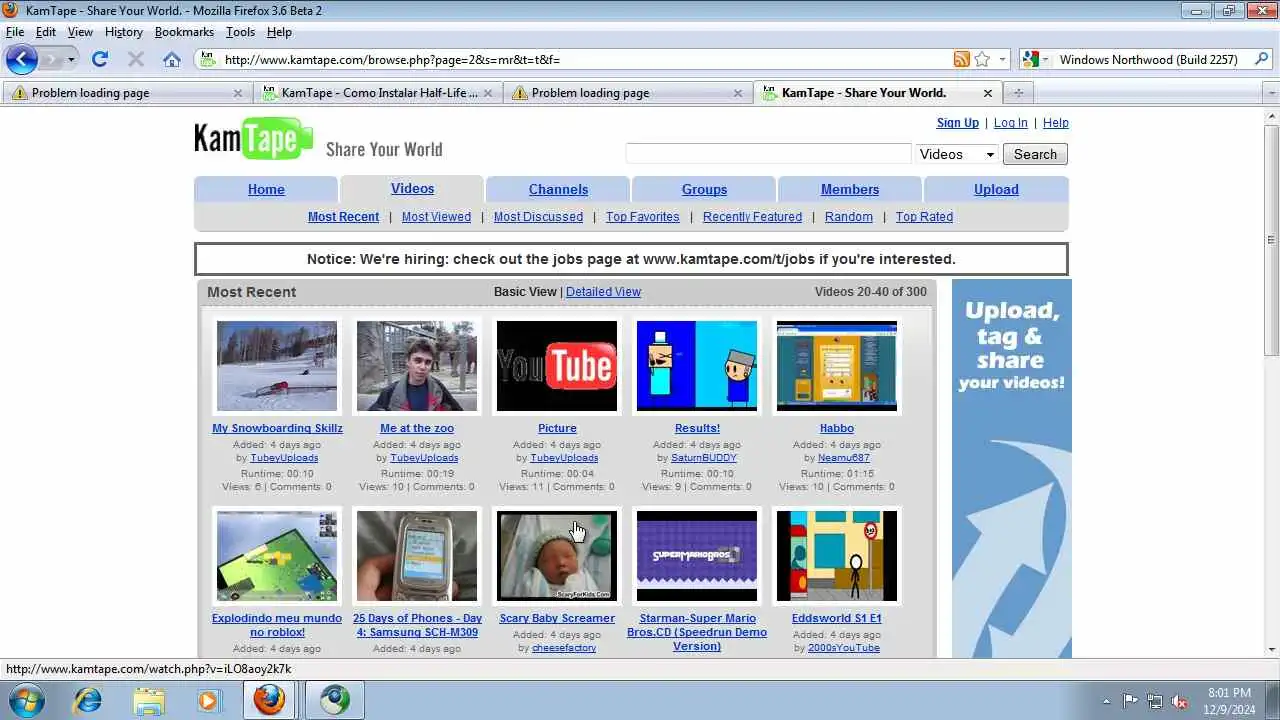The width and height of the screenshot is (1280, 720).
Task: Open a new tab with the plus button
Action: point(1018,93)
